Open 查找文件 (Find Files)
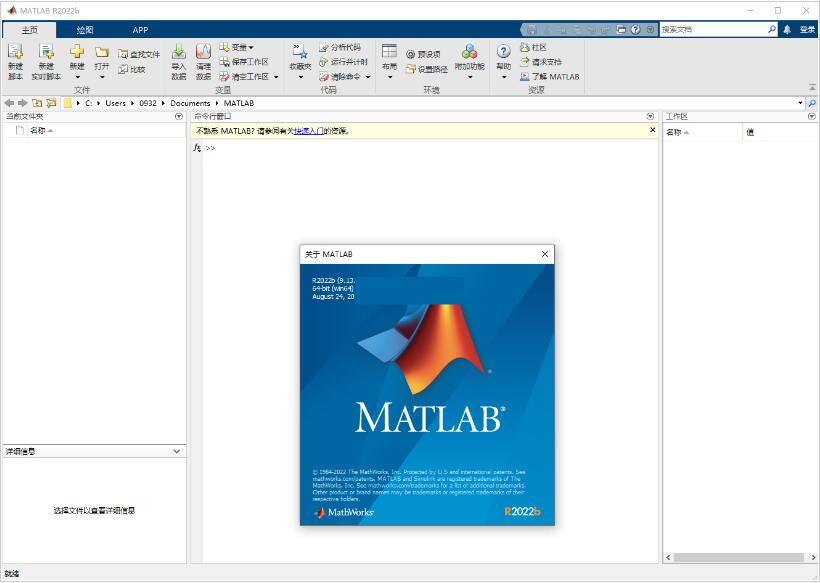This screenshot has height=583, width=820. click(x=139, y=54)
